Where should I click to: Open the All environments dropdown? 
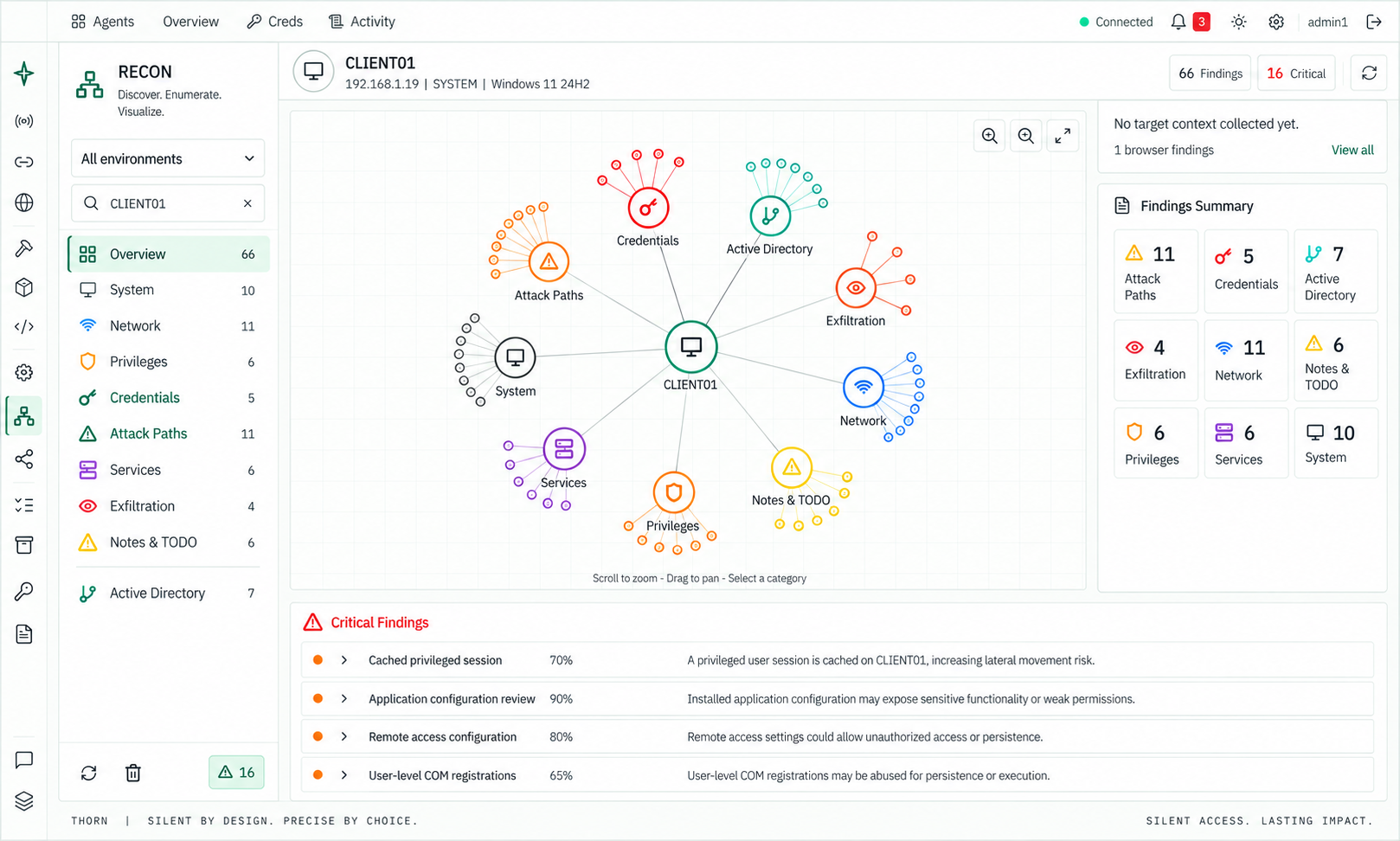point(168,158)
